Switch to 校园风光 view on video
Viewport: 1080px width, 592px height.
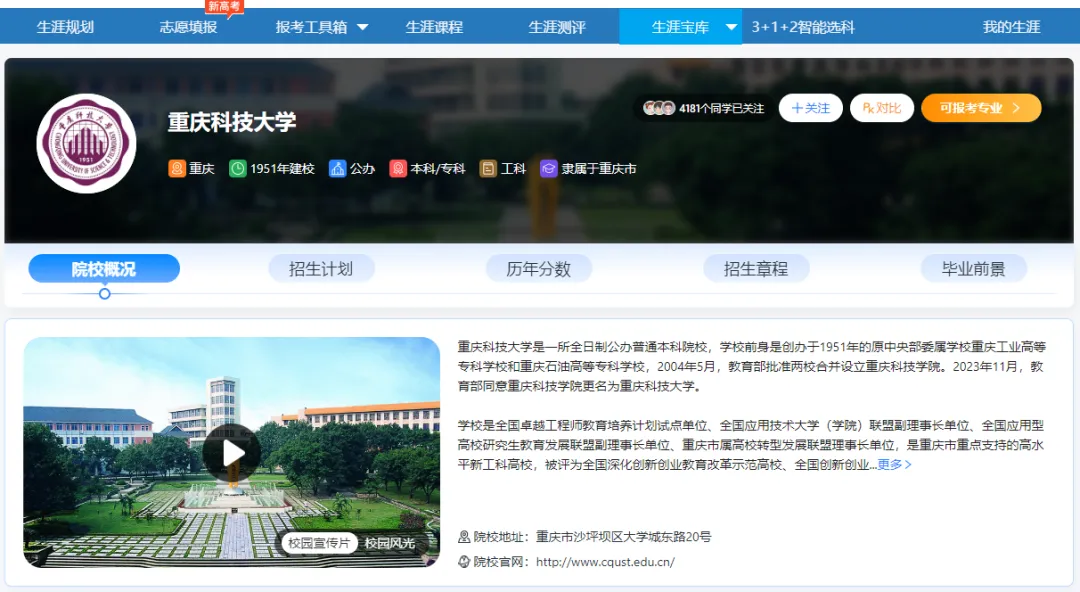coord(389,543)
